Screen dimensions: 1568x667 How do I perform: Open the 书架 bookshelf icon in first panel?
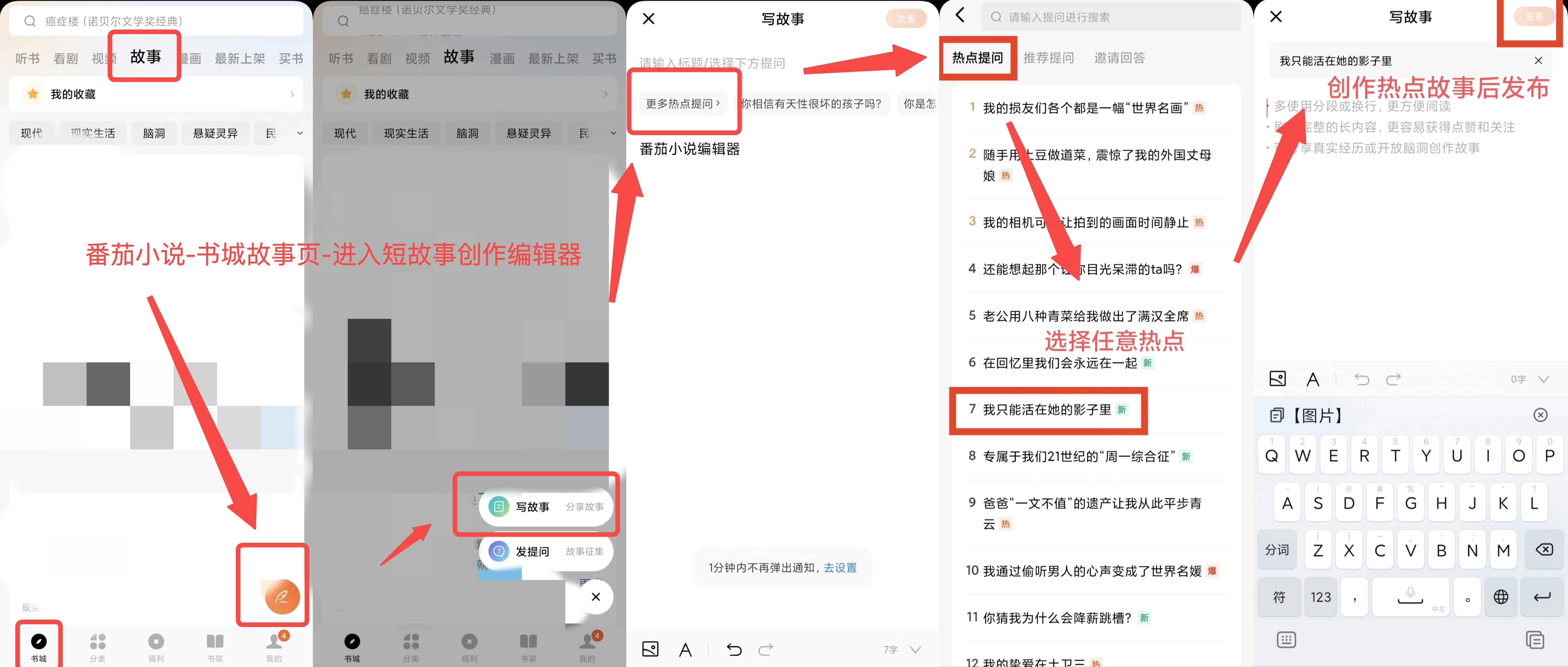214,647
